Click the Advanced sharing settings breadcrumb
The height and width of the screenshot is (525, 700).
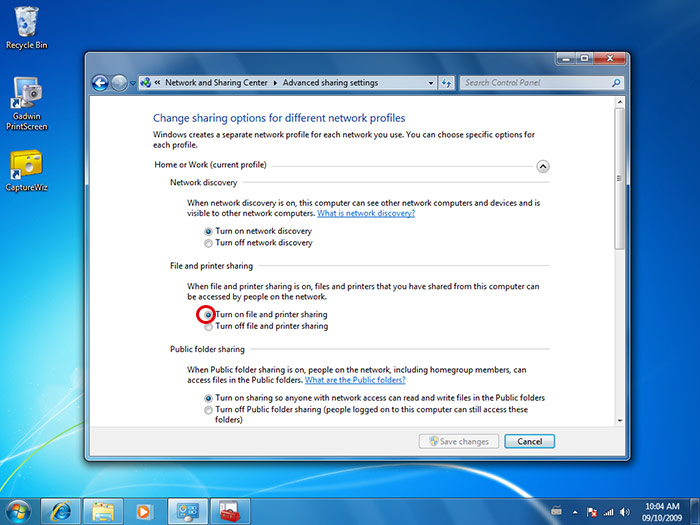[330, 83]
